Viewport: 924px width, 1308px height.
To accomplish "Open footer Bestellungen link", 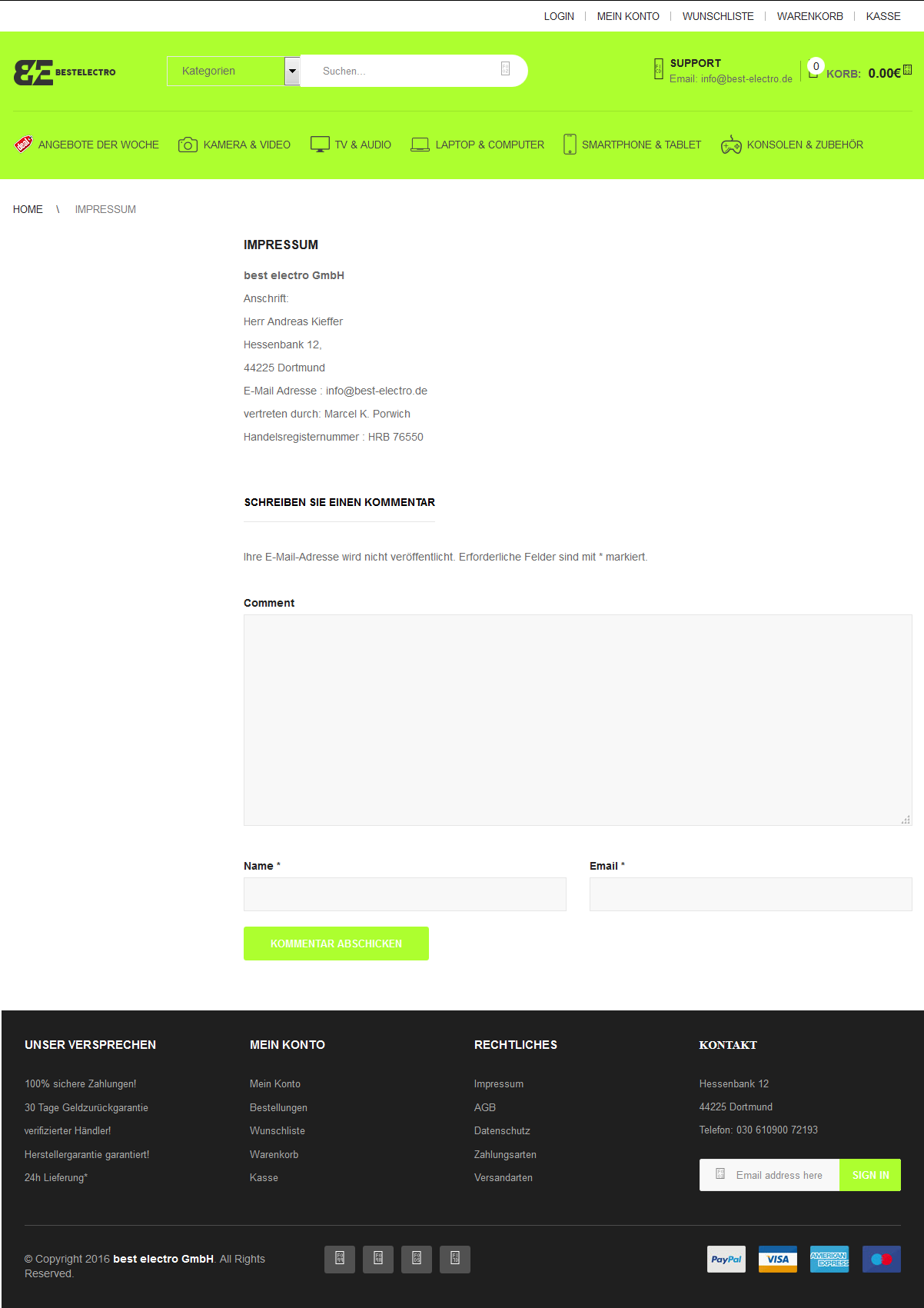I will coord(278,1107).
